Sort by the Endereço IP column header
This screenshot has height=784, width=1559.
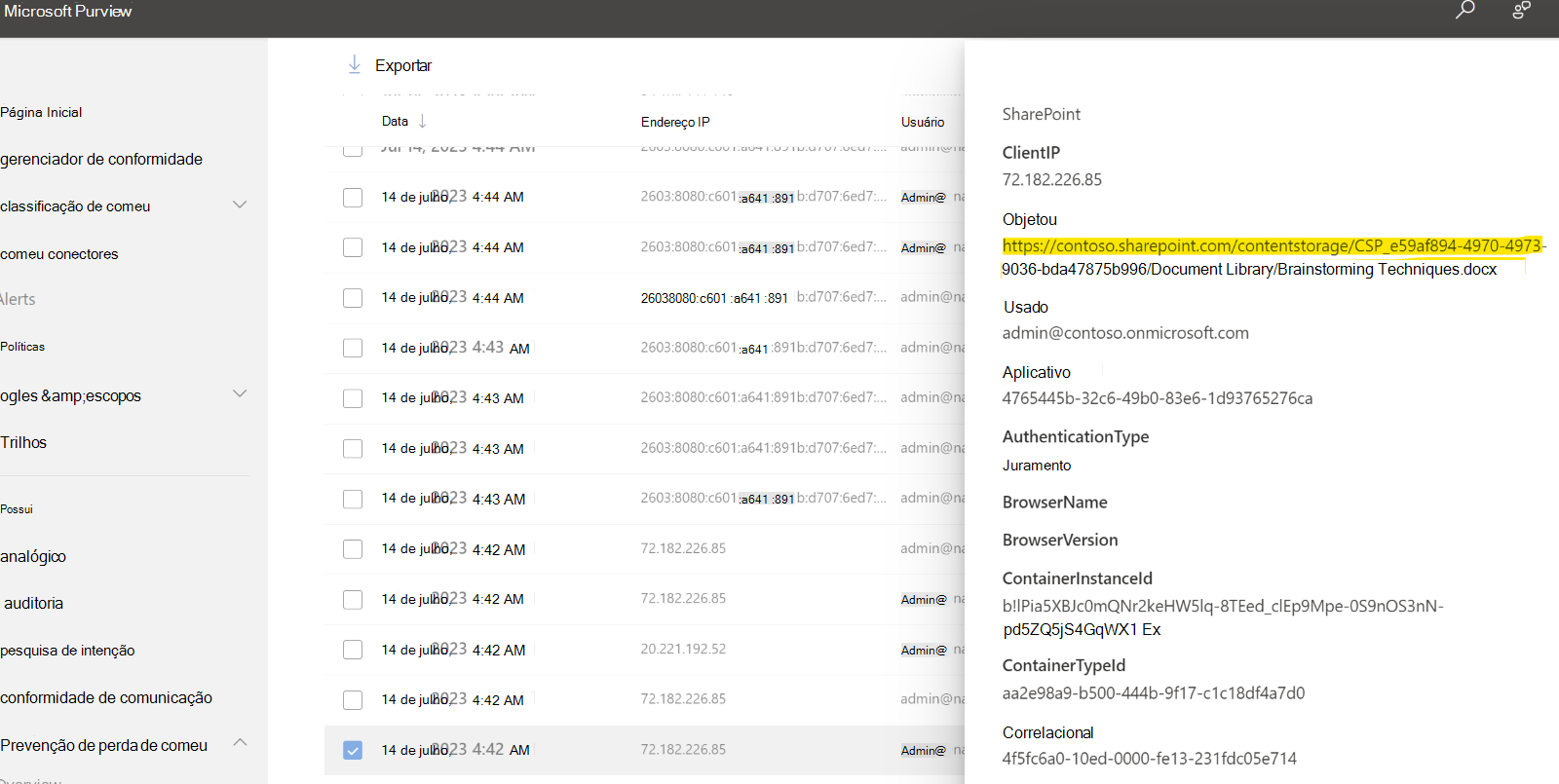tap(675, 122)
